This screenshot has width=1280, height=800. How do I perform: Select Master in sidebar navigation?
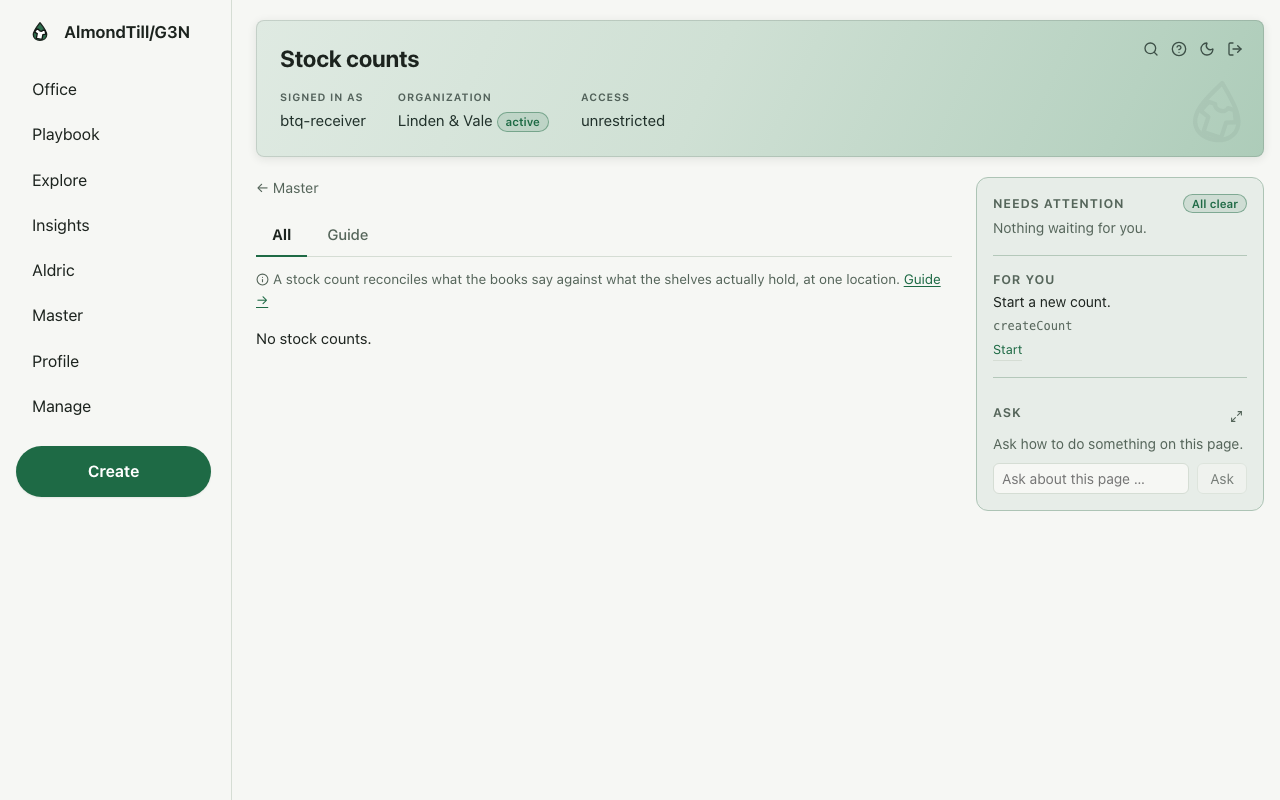pos(57,315)
